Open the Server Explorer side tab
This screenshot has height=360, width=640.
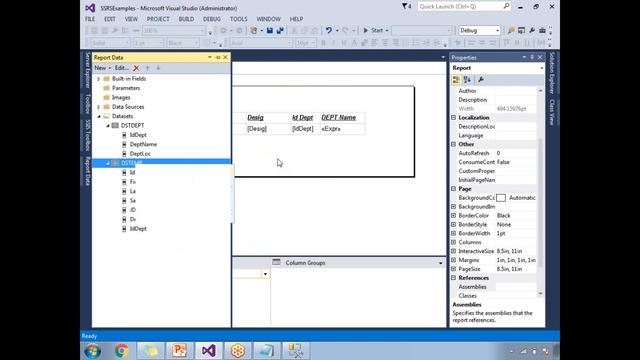pos(87,70)
